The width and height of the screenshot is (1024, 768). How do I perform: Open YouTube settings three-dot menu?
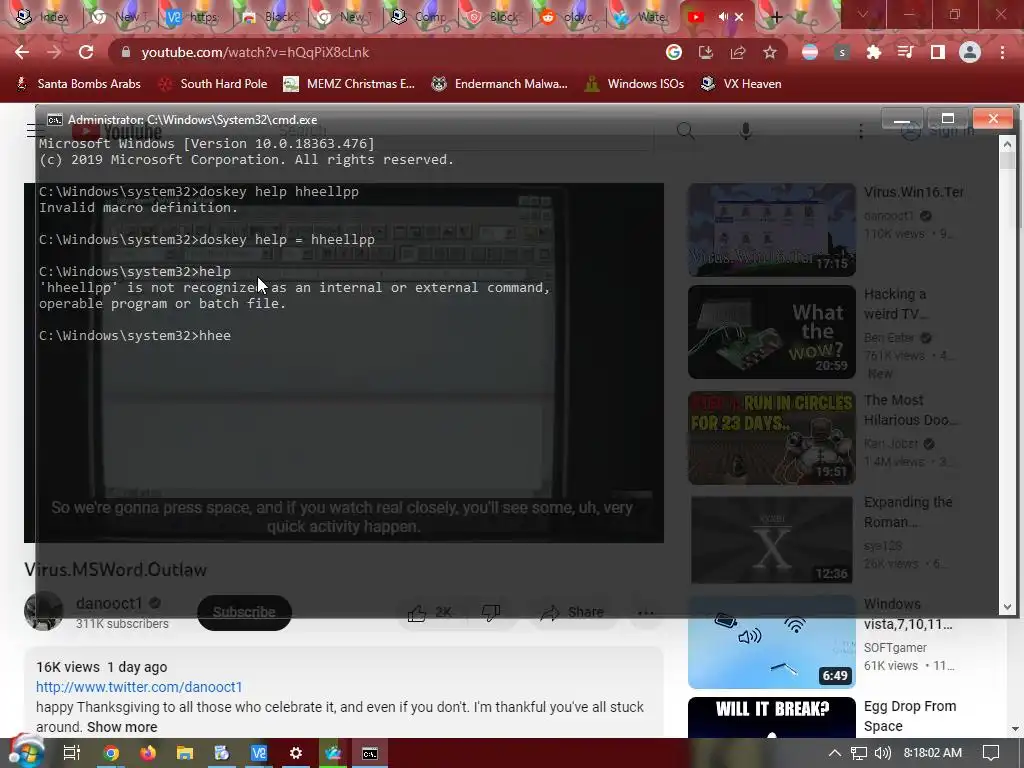coord(861,131)
